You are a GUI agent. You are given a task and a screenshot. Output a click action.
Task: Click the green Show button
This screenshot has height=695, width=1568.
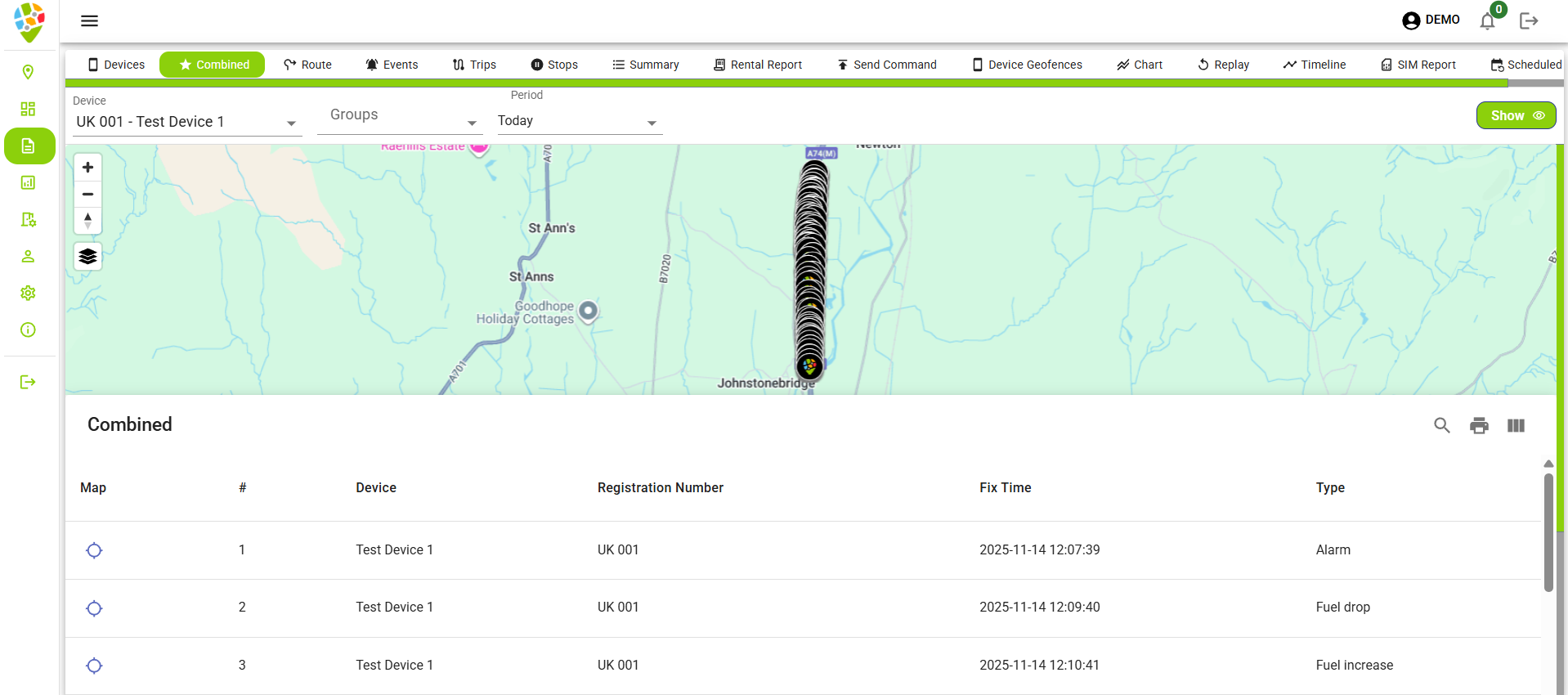(1516, 115)
